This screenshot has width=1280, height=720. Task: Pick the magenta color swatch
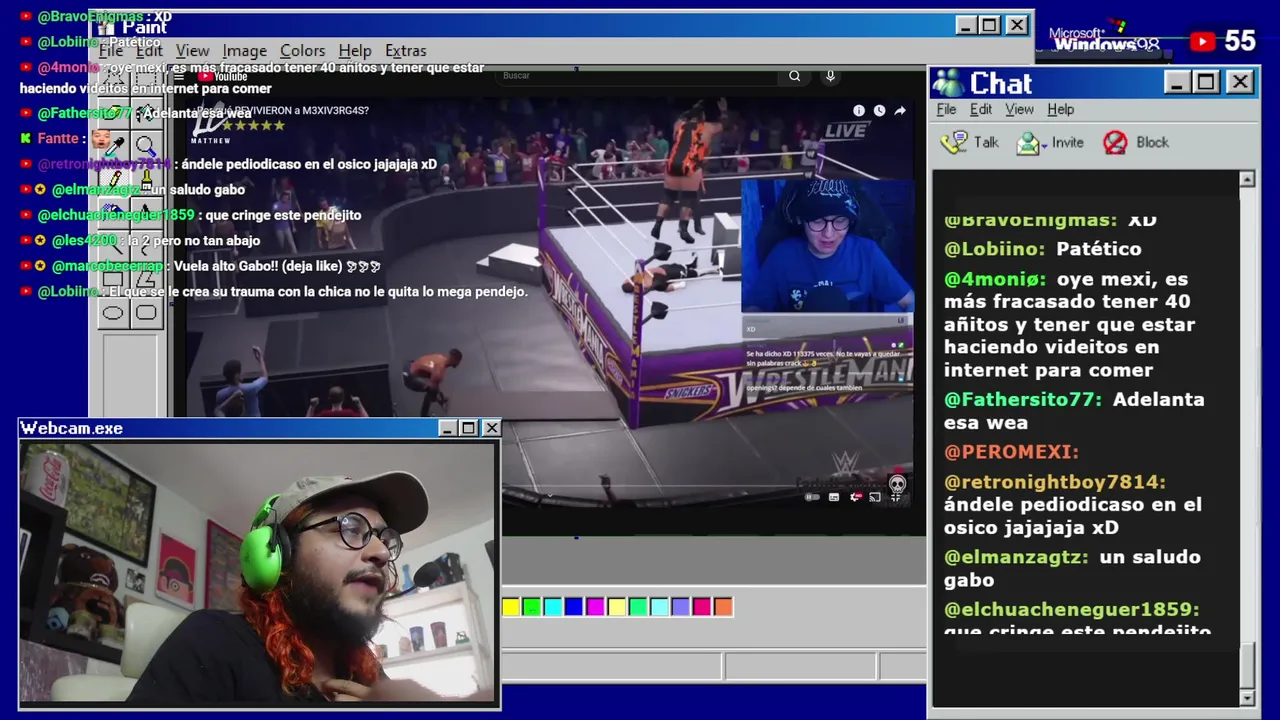(595, 606)
